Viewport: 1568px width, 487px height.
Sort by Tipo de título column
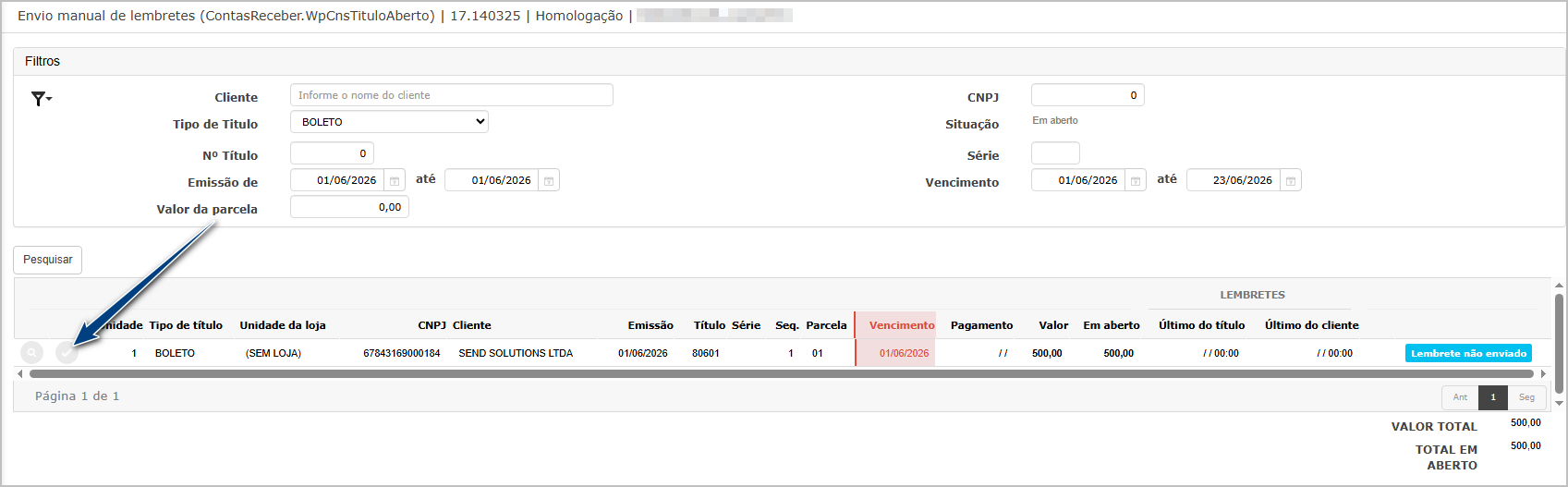186,325
